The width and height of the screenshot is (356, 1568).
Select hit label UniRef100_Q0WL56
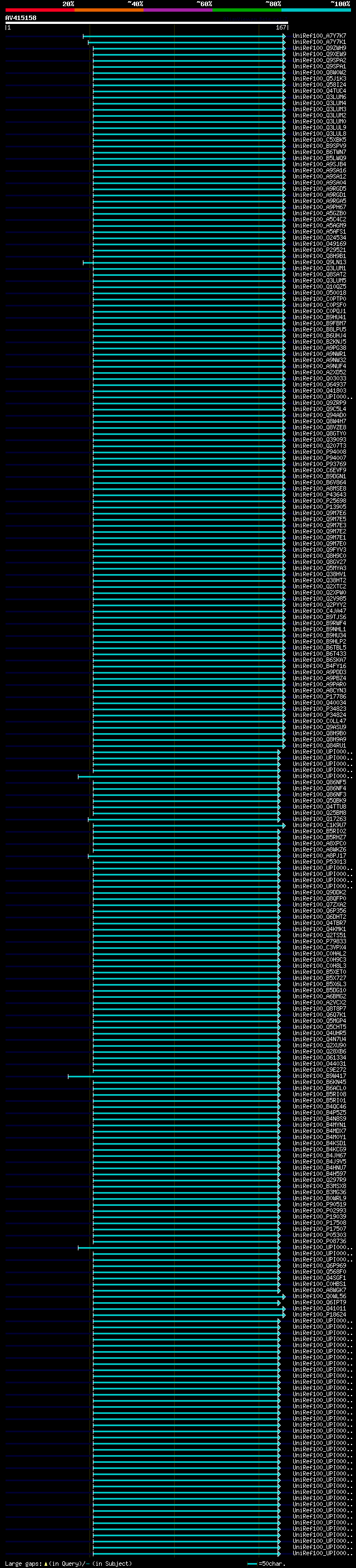(x=319, y=1297)
